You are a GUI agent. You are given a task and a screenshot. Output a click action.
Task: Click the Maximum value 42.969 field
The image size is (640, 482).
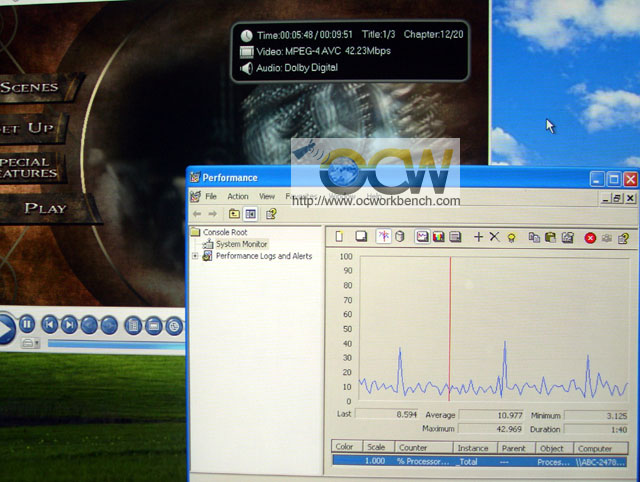pyautogui.click(x=491, y=429)
